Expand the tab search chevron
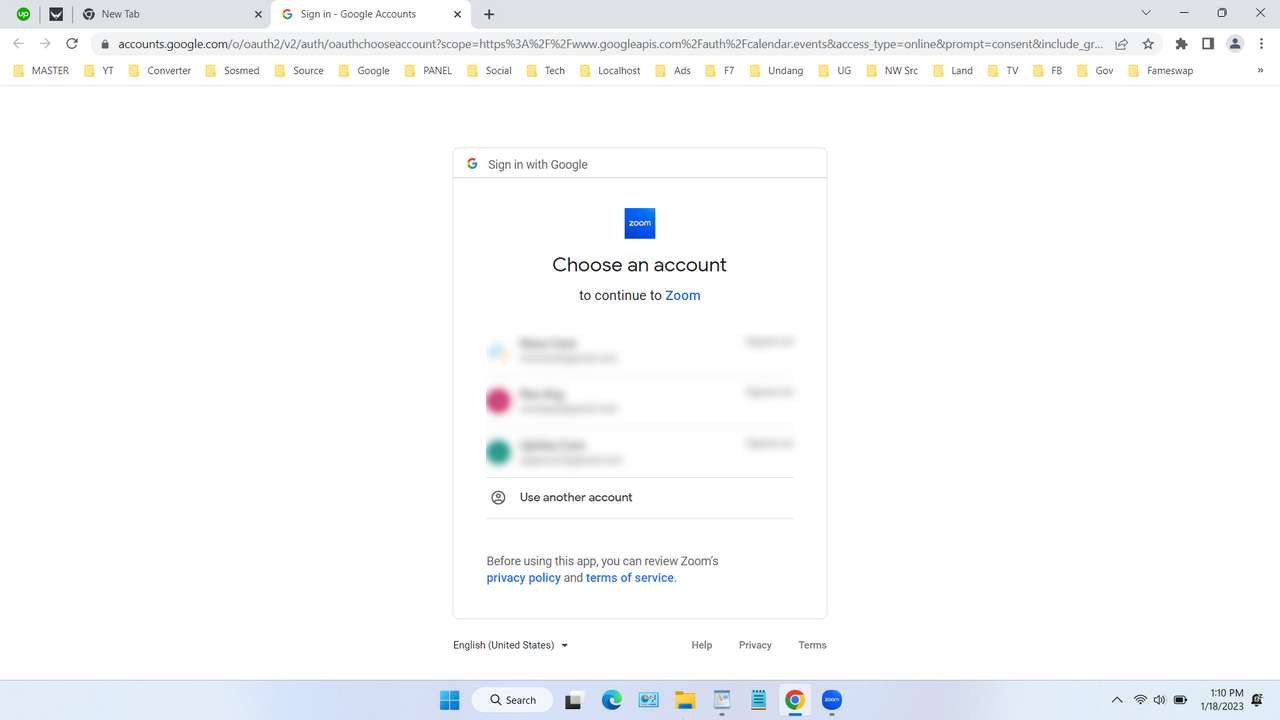This screenshot has width=1280, height=720. coord(1145,13)
